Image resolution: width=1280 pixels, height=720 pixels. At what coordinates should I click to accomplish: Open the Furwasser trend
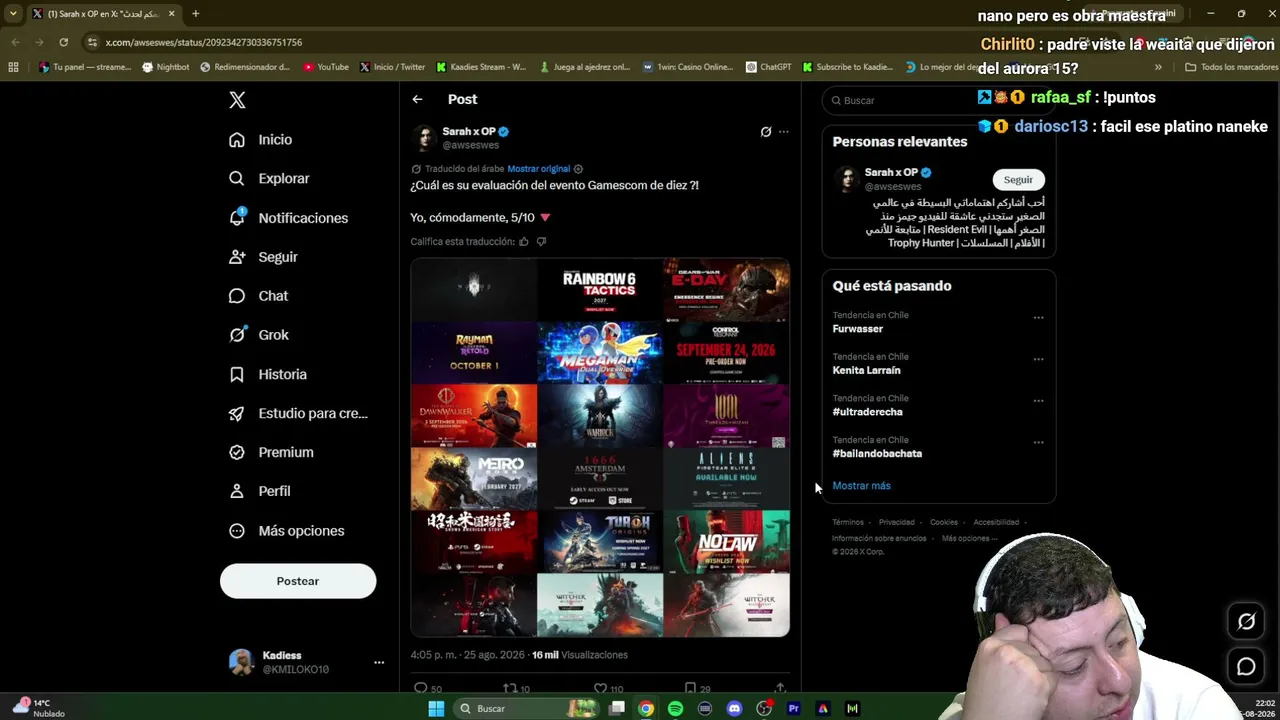858,329
